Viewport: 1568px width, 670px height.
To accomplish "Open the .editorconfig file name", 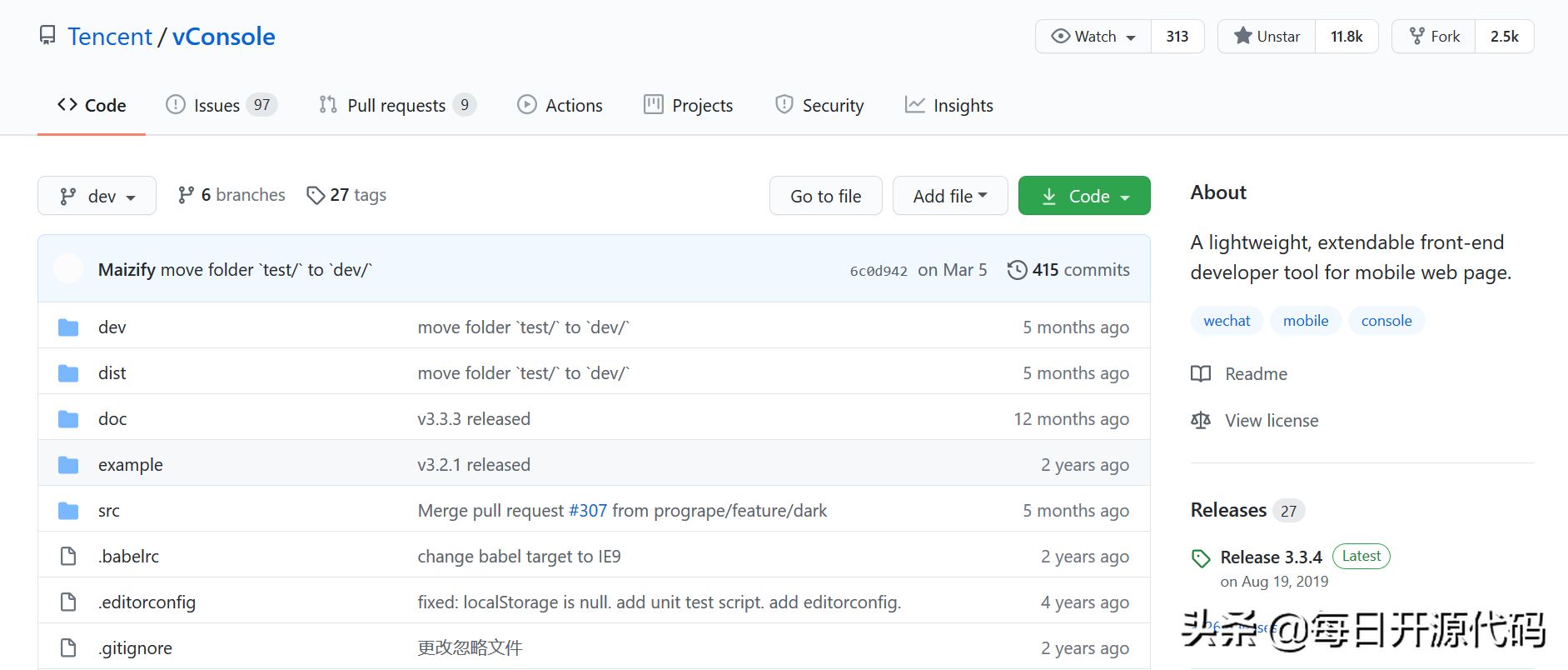I will 147,602.
